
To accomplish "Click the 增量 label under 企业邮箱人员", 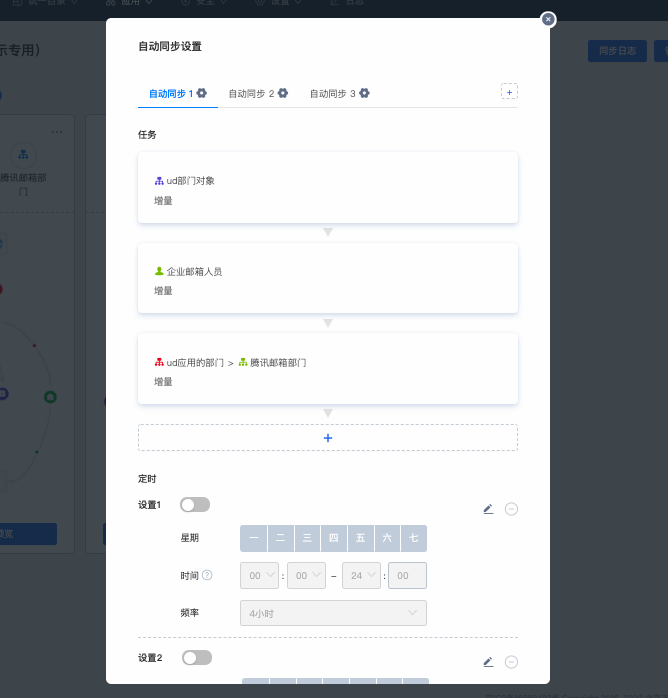I will click(x=163, y=291).
